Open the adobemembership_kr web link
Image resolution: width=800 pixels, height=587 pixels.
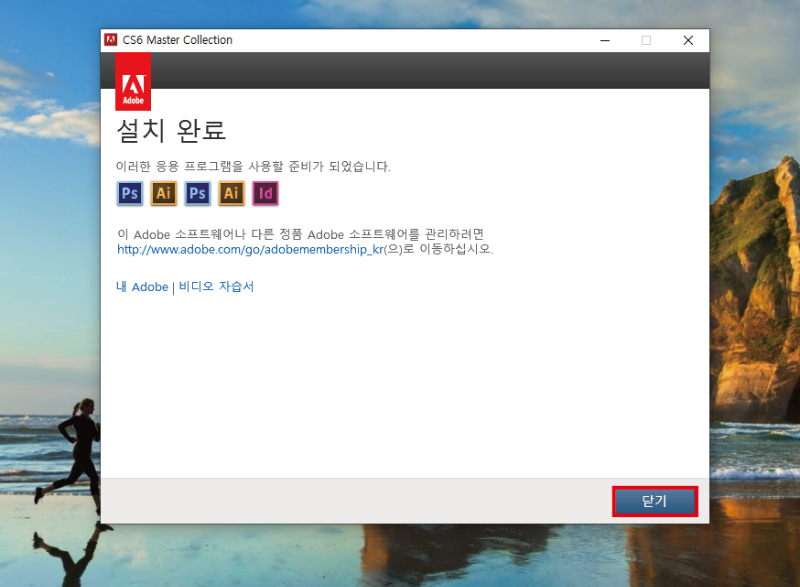pyautogui.click(x=250, y=249)
